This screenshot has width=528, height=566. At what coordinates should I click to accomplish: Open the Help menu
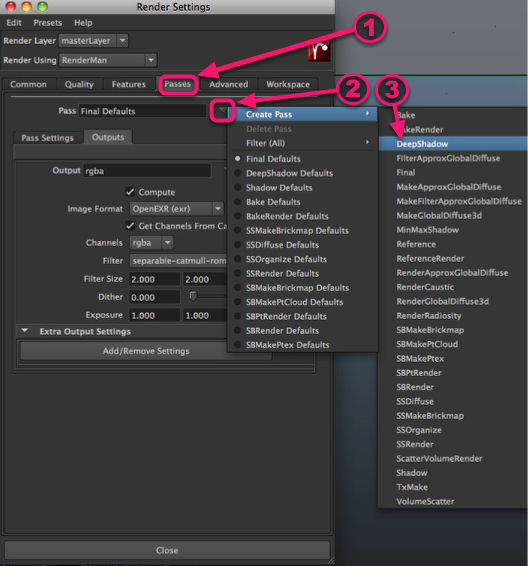[83, 23]
